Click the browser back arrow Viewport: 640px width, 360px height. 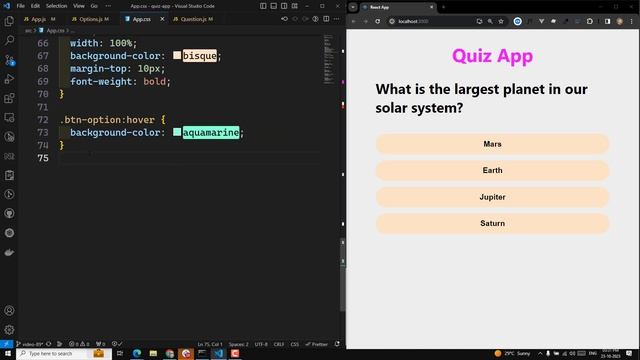point(354,21)
